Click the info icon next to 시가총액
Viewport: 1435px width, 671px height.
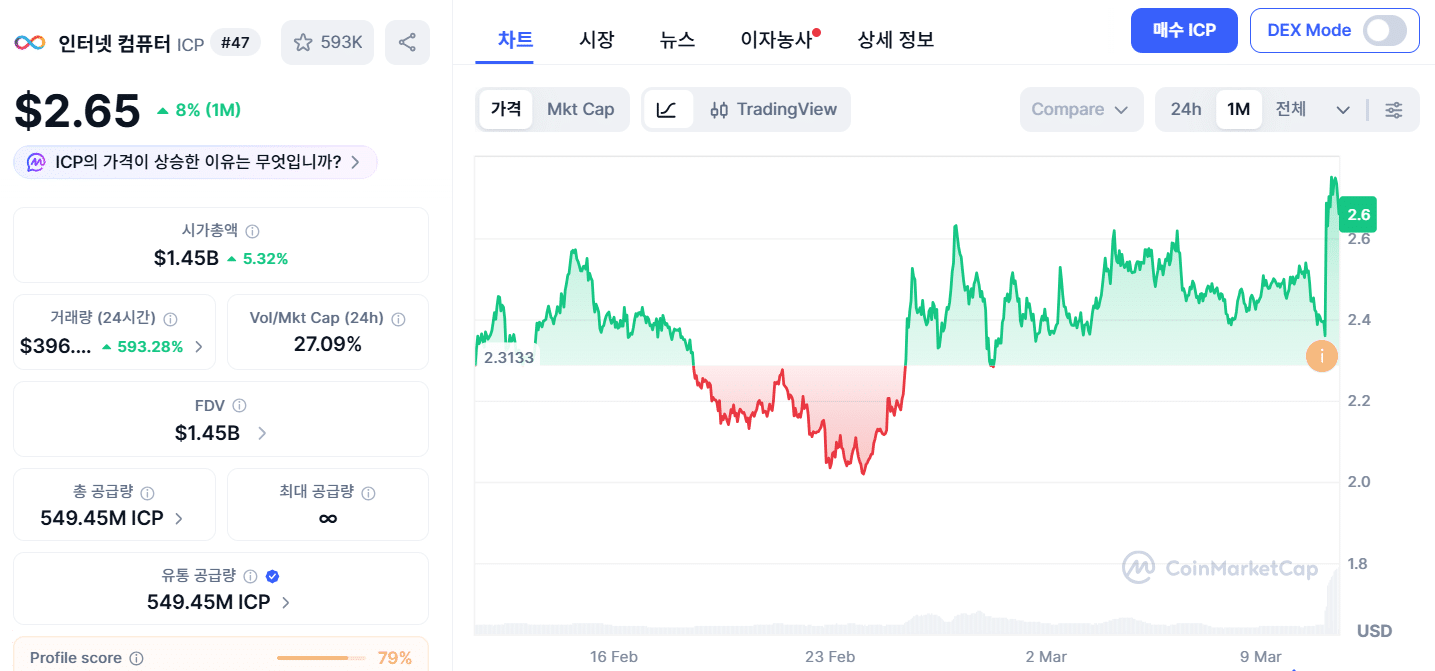coord(252,230)
